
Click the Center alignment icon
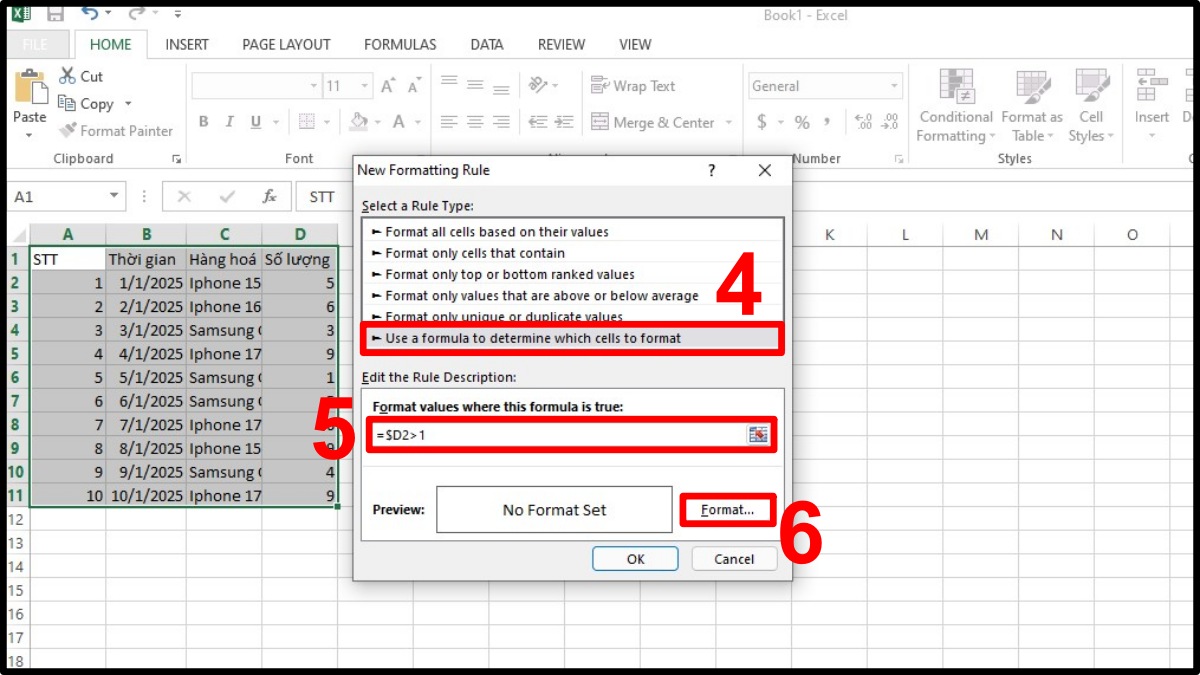(x=475, y=122)
